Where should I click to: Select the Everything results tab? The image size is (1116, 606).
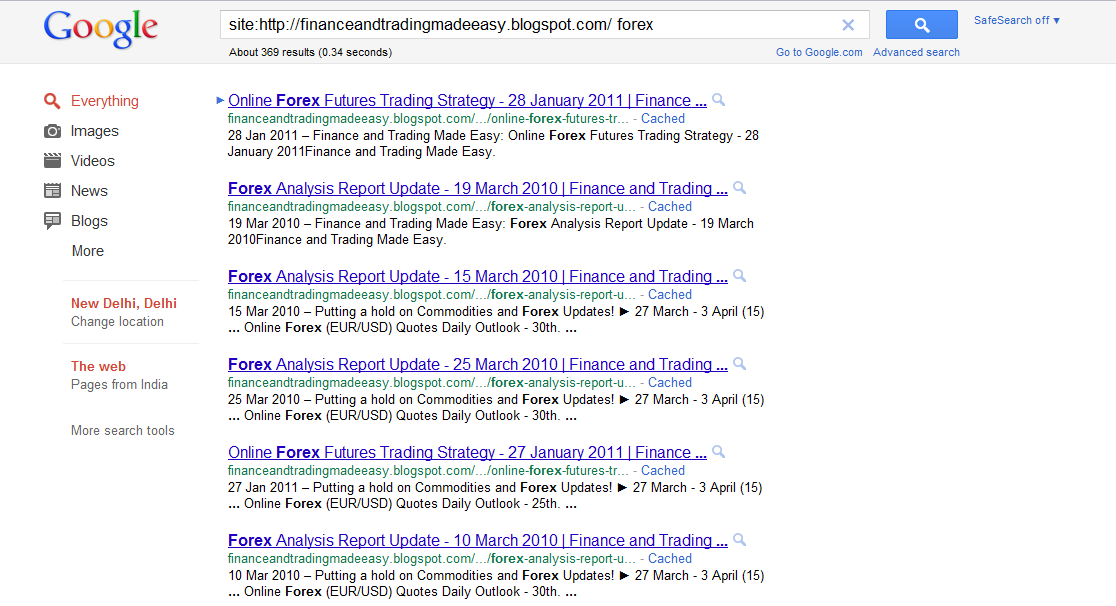(x=104, y=100)
